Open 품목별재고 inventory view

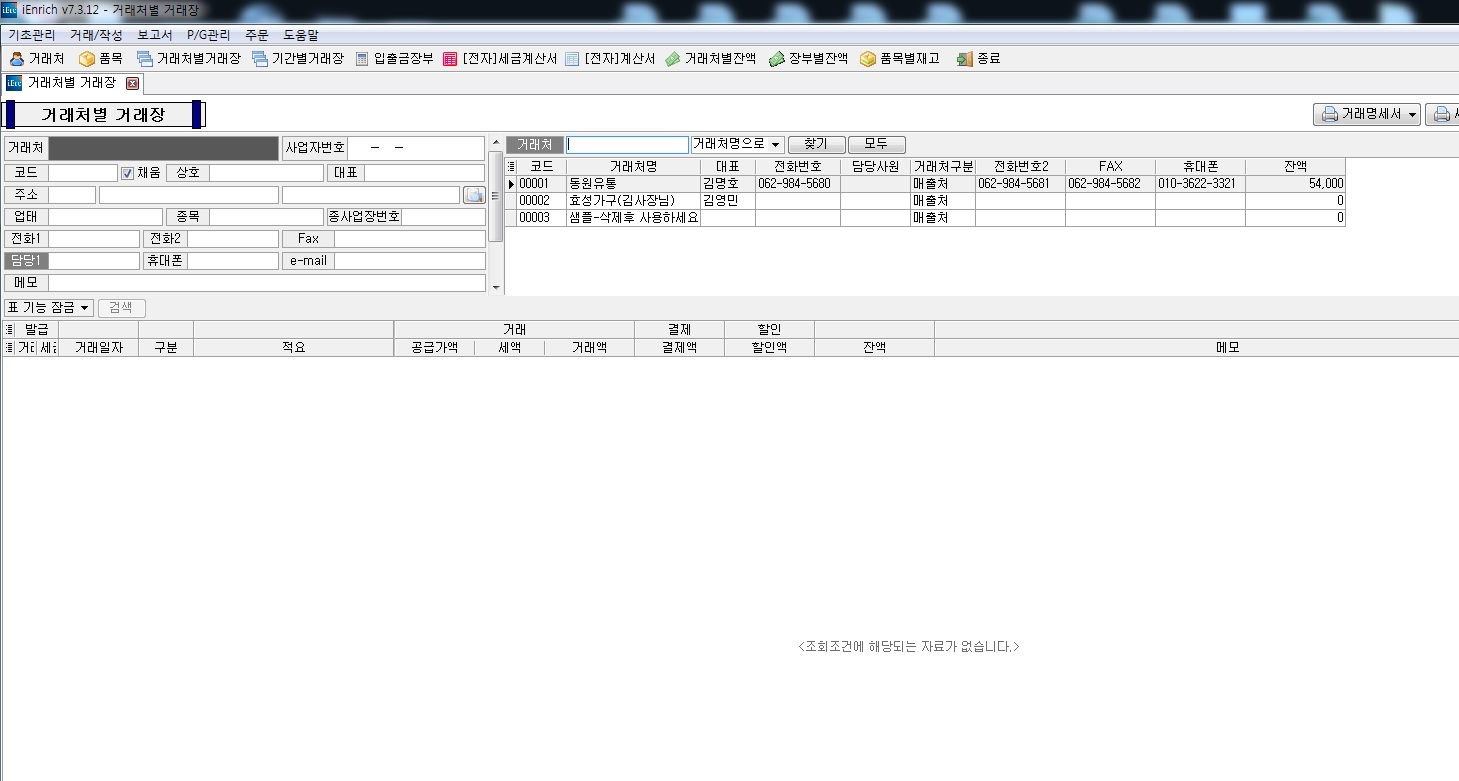tap(868, 59)
